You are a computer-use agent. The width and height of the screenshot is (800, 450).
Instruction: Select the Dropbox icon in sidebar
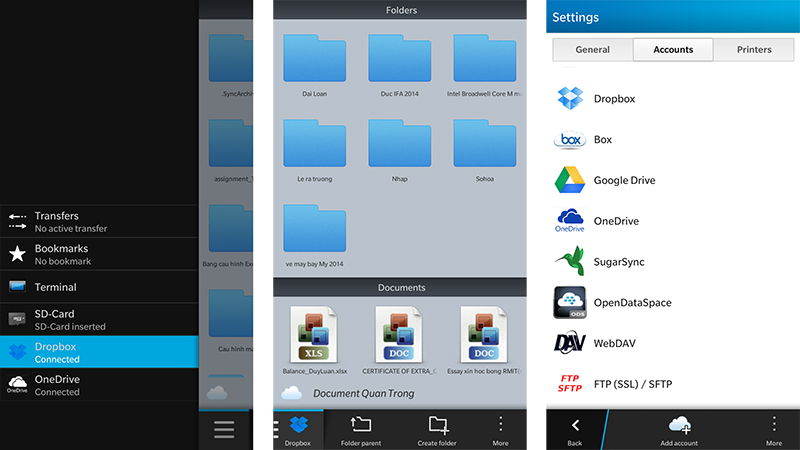17,352
